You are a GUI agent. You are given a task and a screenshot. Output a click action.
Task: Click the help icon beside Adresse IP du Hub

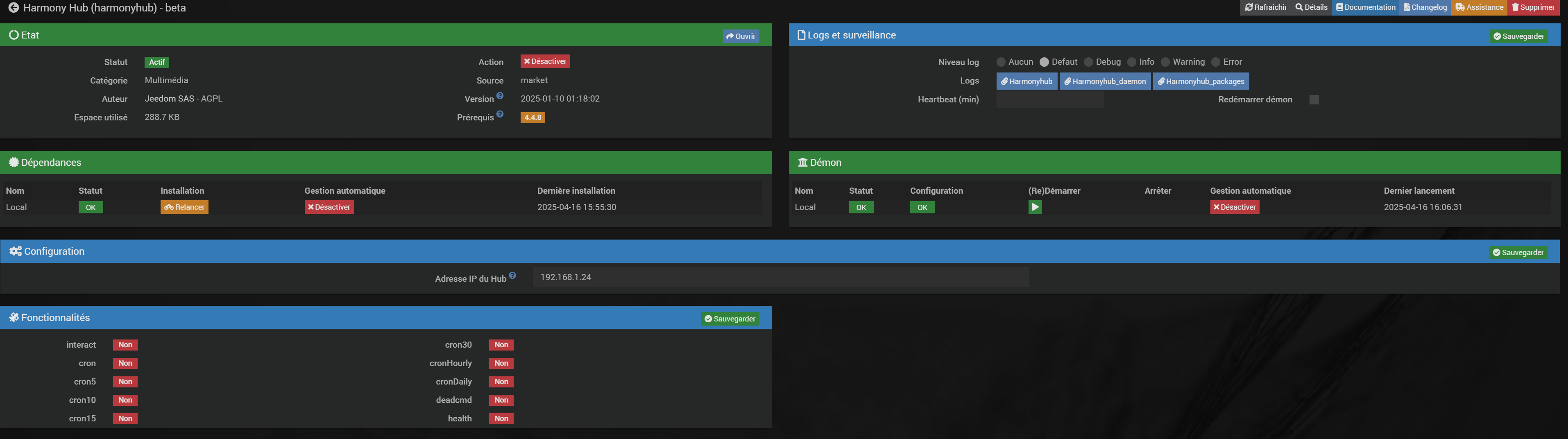click(x=512, y=275)
